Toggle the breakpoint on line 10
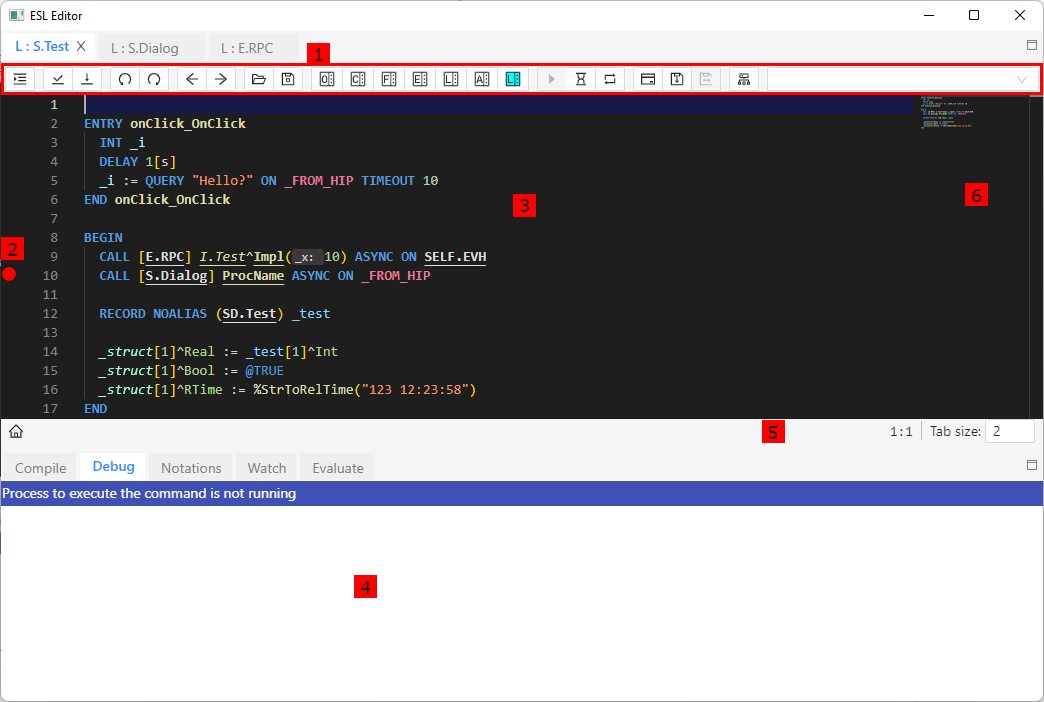 (9, 275)
